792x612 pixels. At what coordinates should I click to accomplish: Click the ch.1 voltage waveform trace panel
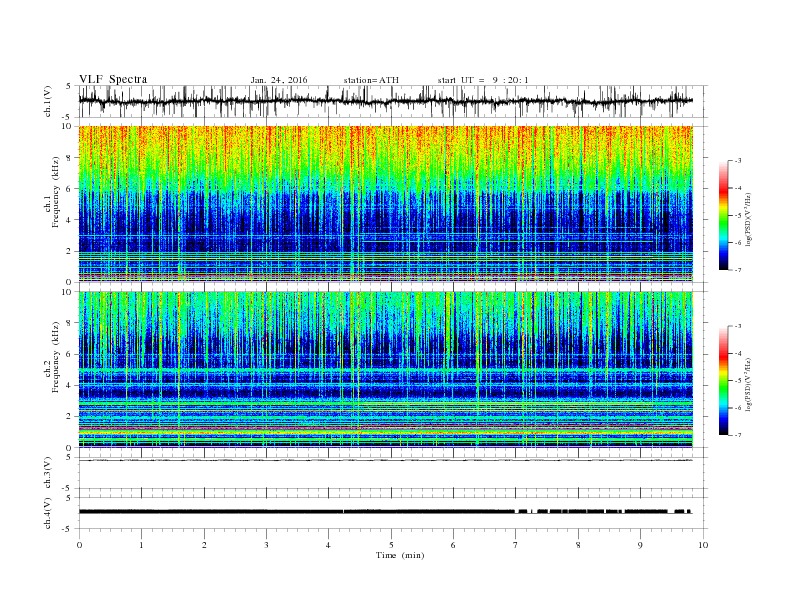392,101
